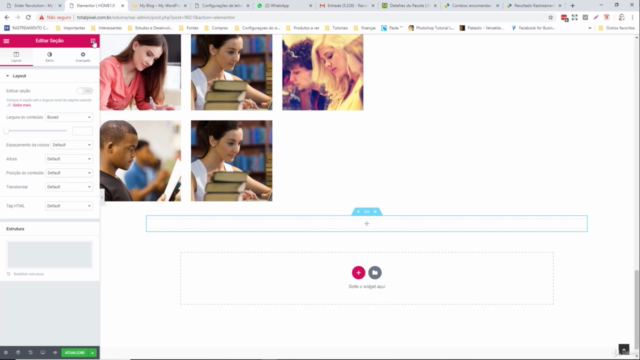Click the page vertical scrollbar thumb

point(637,309)
